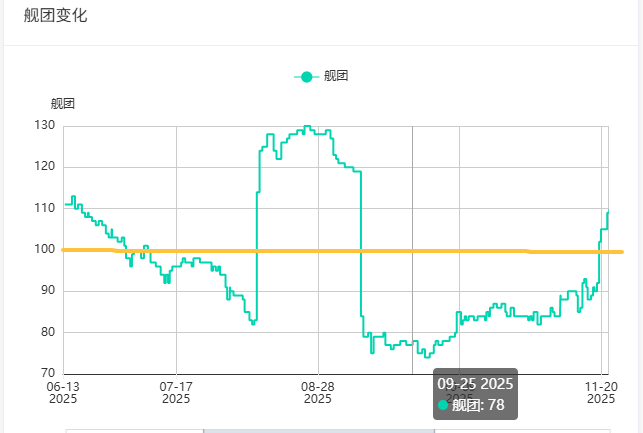Click the data zoom slider's left unselected area
Image resolution: width=643 pixels, height=433 pixels.
click(134, 430)
